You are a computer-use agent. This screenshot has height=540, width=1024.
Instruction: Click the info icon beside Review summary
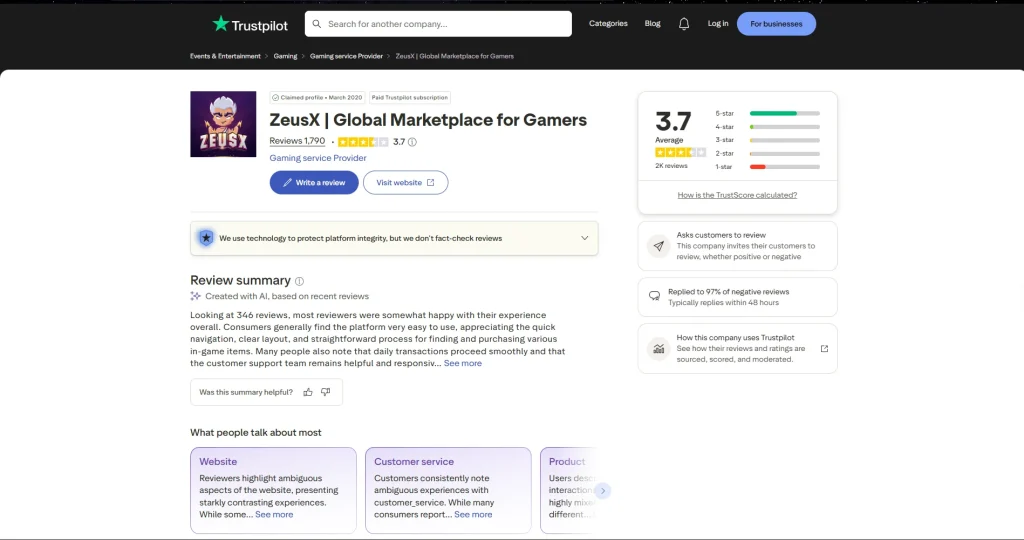299,281
